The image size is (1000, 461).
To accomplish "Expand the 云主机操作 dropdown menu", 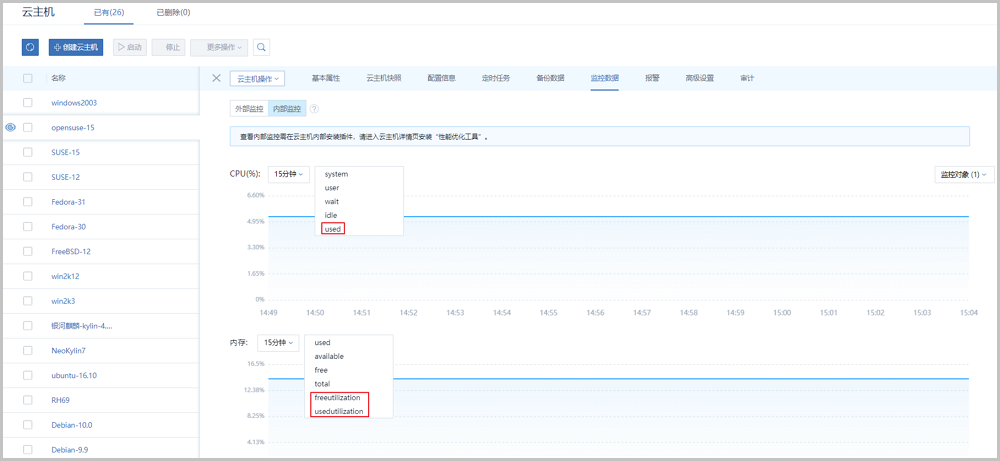I will coord(257,78).
